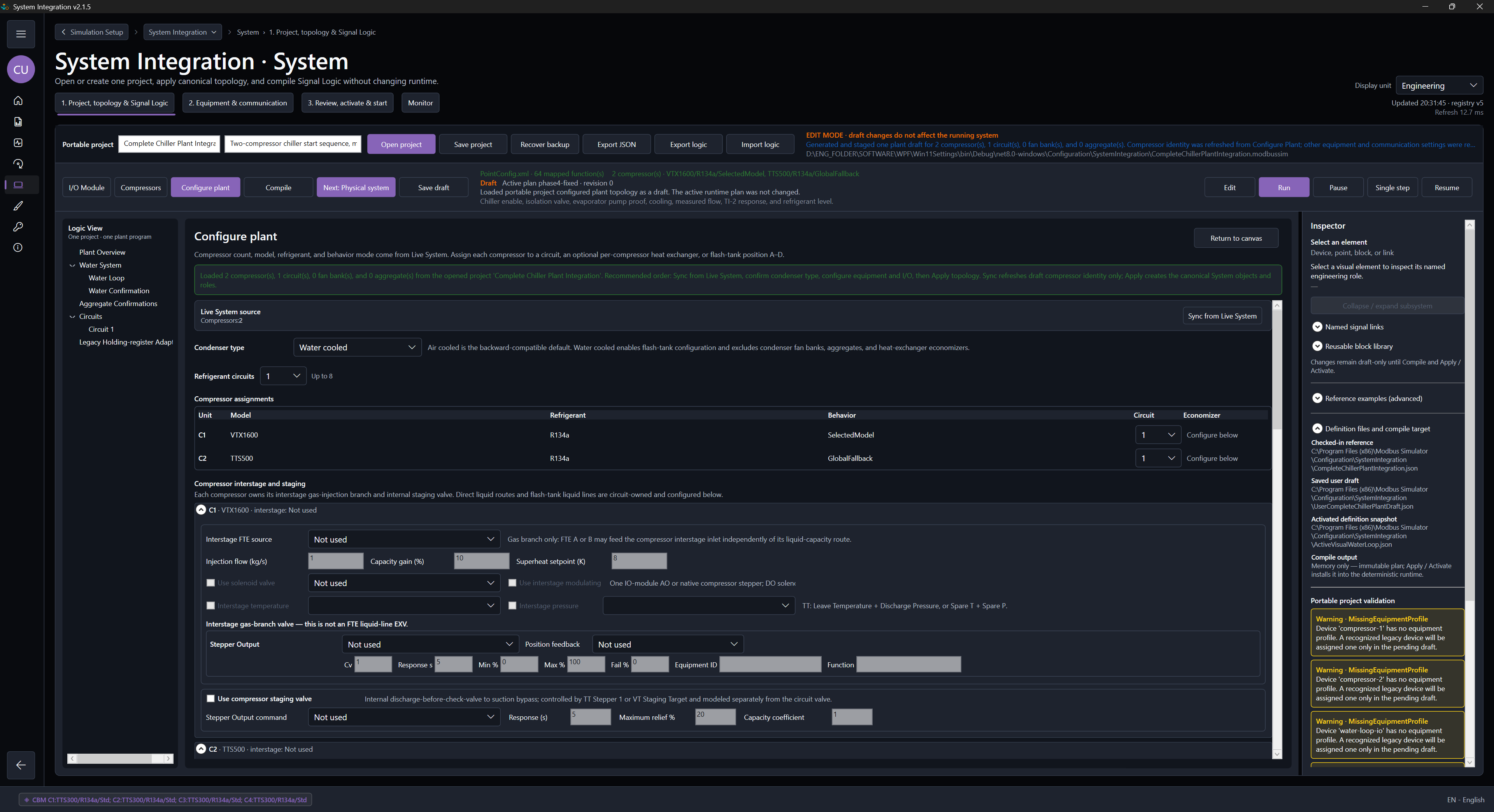Viewport: 1494px width, 812px height.
Task: Collapse the C2 TTS500 interstage section
Action: pos(201,749)
